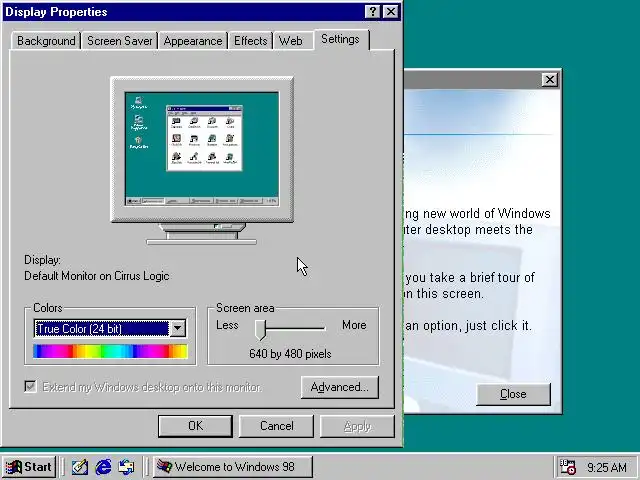Launch Internet Explorer from quick launch
640x480 pixels.
click(103, 467)
